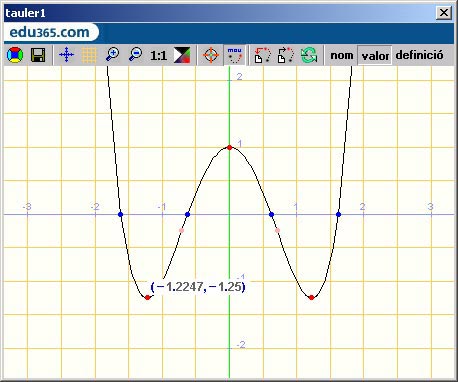This screenshot has height=382, width=458.
Task: Open the edu365.com logo link
Action: [50, 32]
